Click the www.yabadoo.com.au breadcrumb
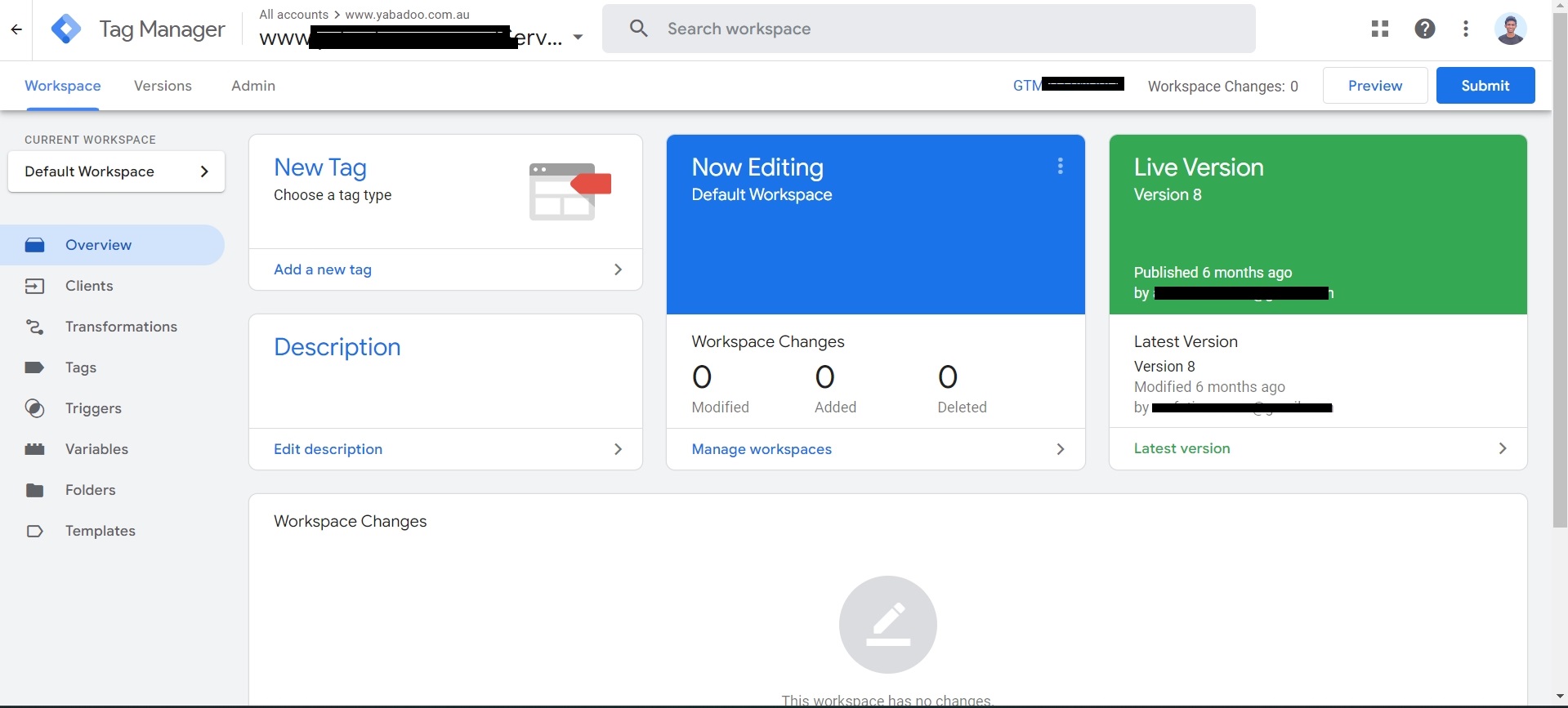Viewport: 1568px width, 708px height. [407, 15]
